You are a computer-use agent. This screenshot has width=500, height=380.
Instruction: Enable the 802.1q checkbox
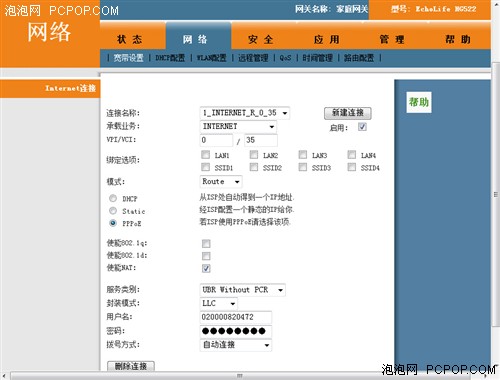pos(206,244)
